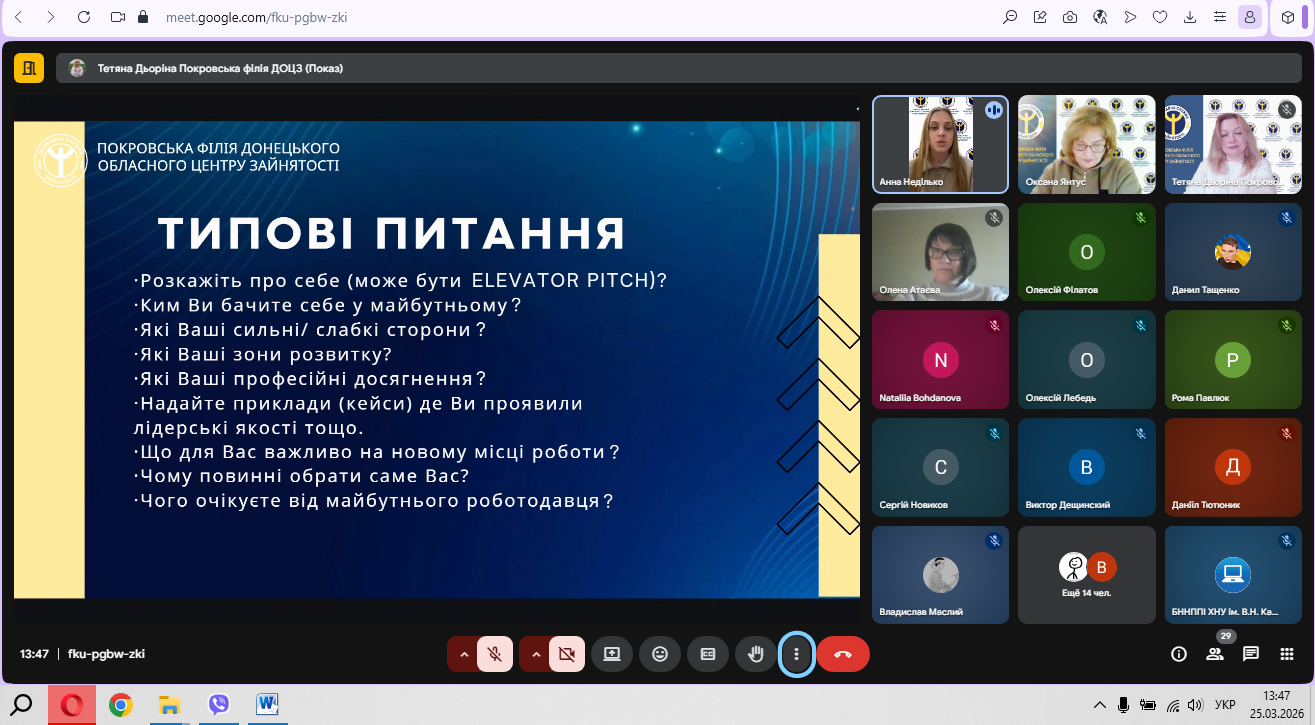Open the activities grid icon
This screenshot has width=1315, height=725.
click(x=1287, y=654)
